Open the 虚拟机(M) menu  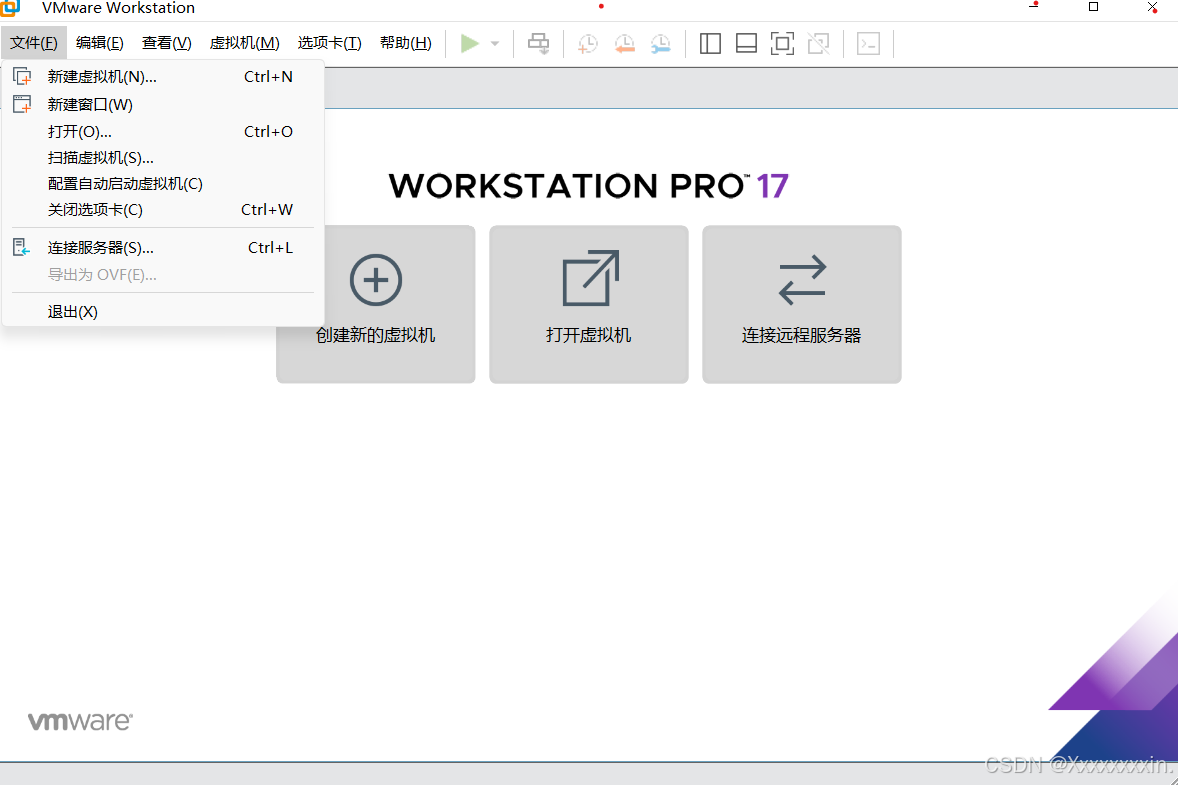[x=244, y=43]
